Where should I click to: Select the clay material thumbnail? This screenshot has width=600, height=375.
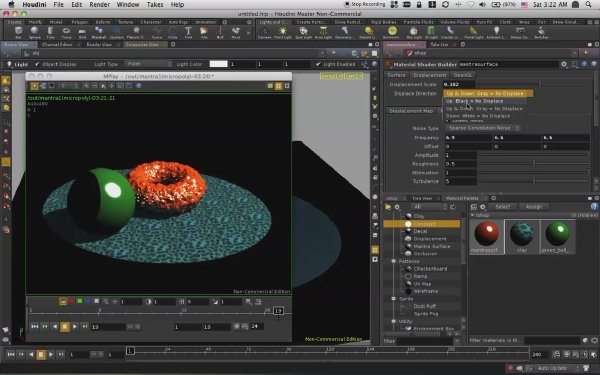[x=522, y=236]
